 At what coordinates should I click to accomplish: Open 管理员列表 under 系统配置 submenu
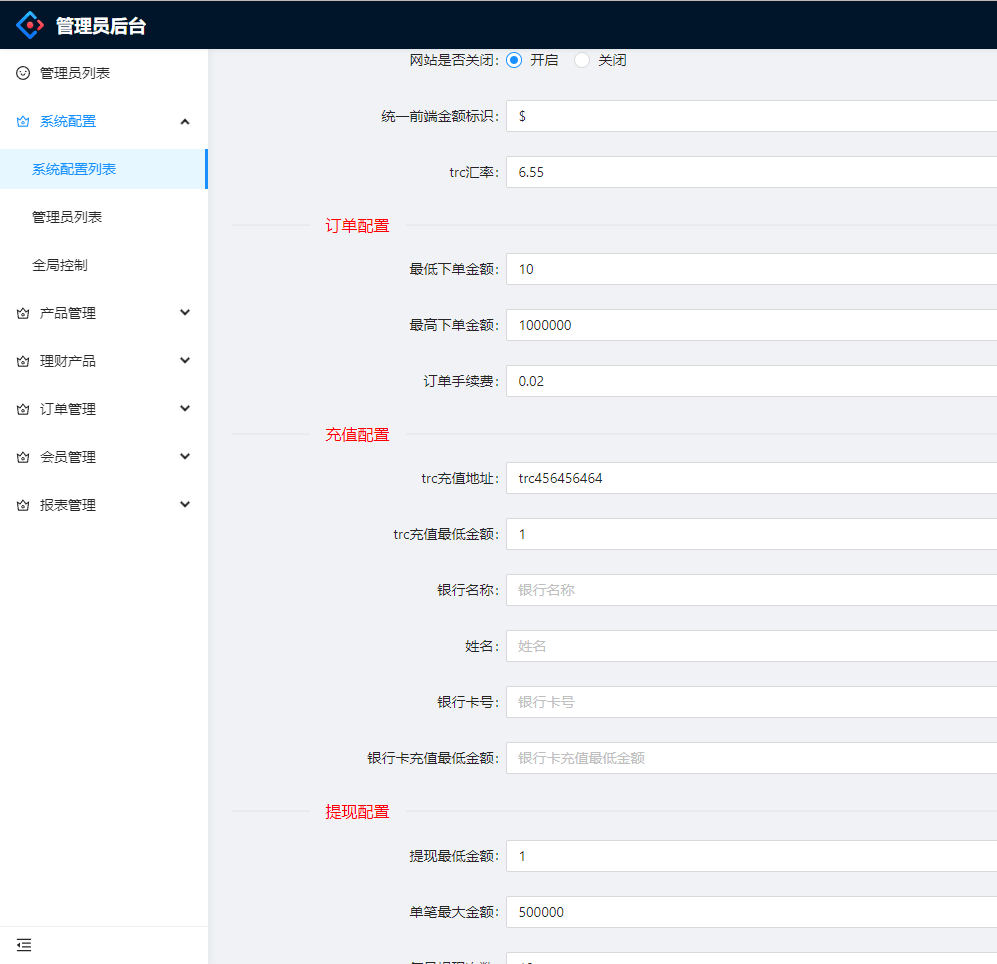coord(67,217)
